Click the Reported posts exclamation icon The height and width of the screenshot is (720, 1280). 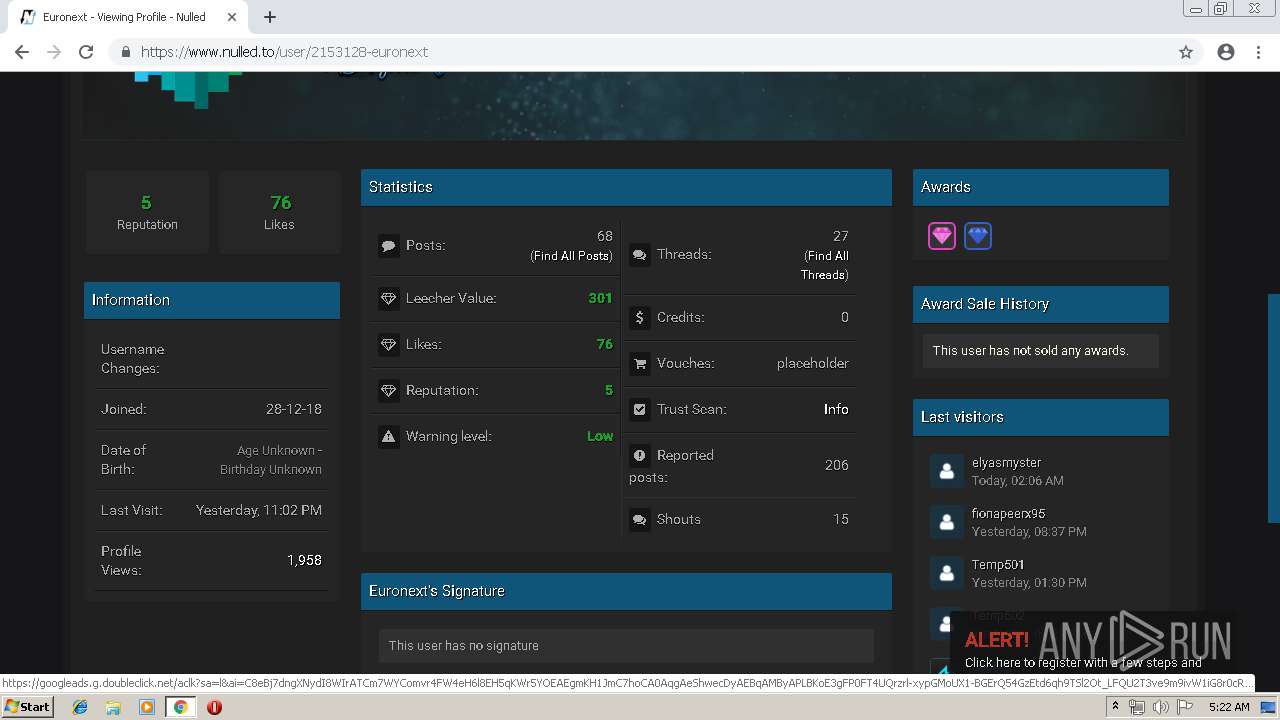click(639, 455)
